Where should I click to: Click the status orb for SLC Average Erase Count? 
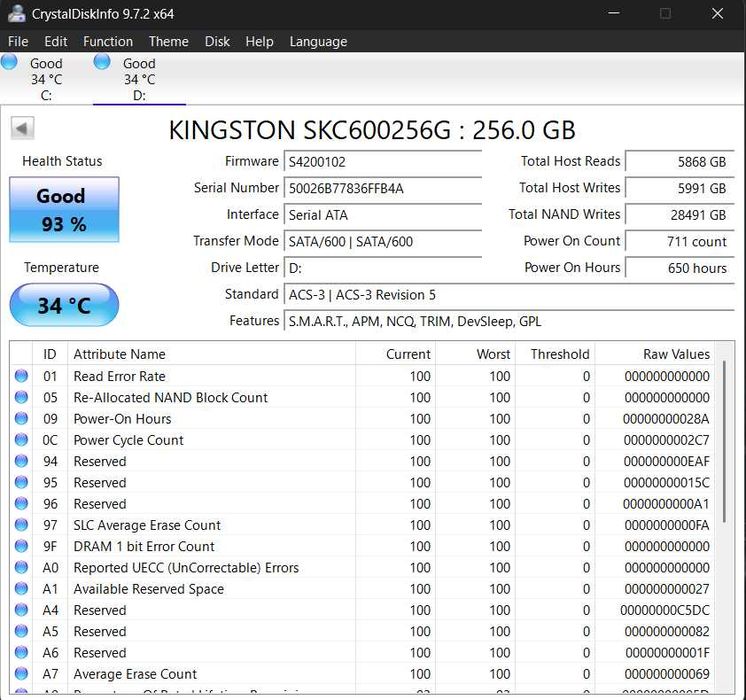(21, 524)
